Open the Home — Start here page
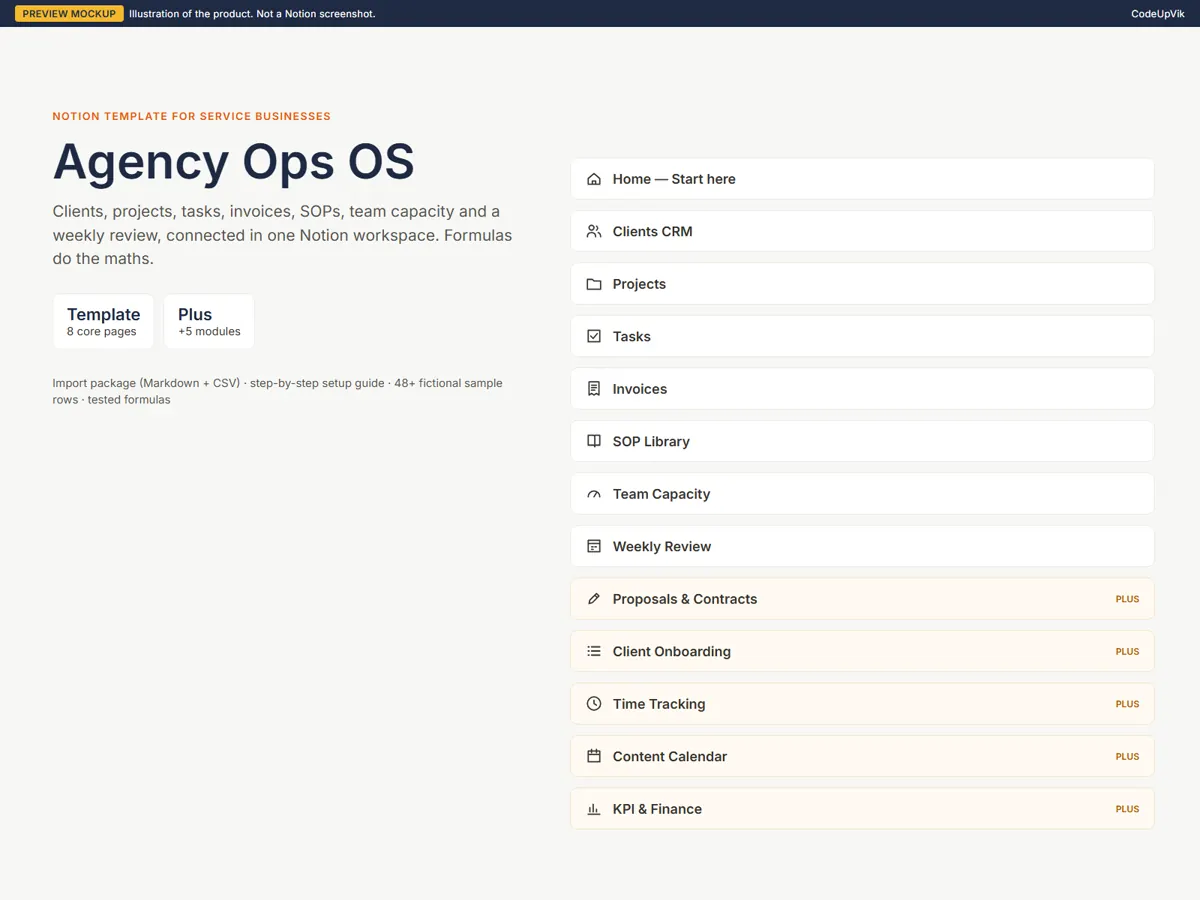This screenshot has height=900, width=1200. (862, 179)
